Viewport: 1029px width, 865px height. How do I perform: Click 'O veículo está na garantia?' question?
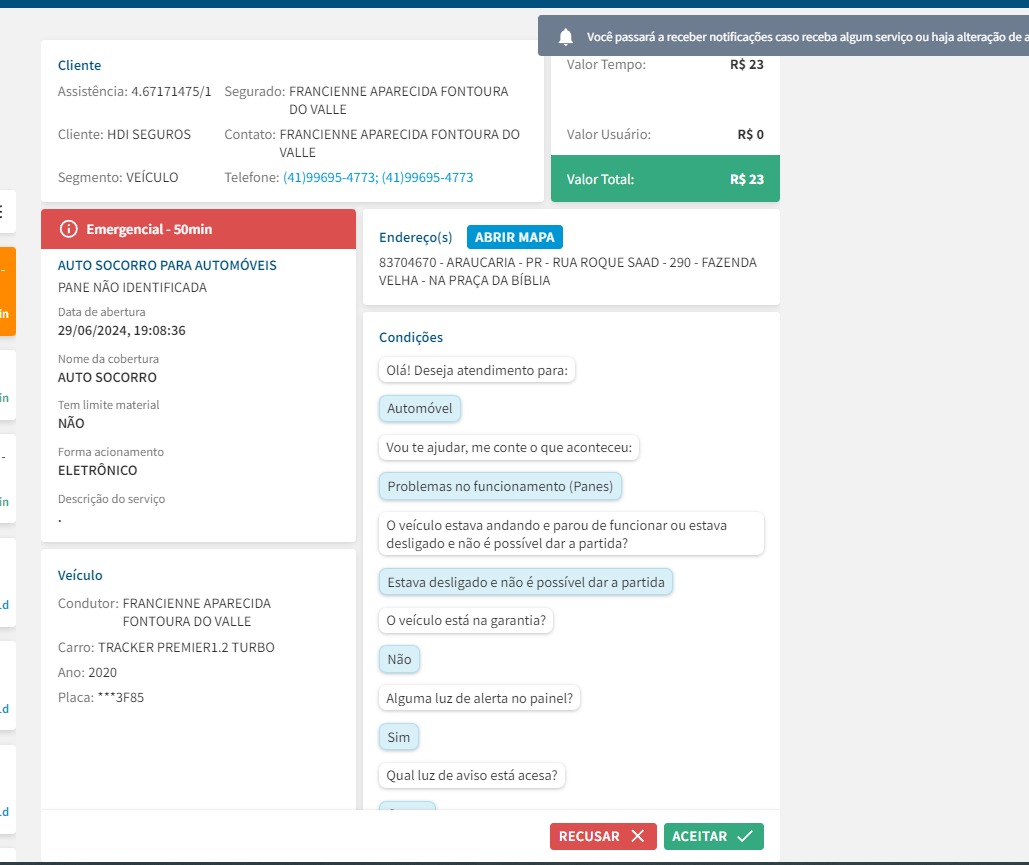466,620
